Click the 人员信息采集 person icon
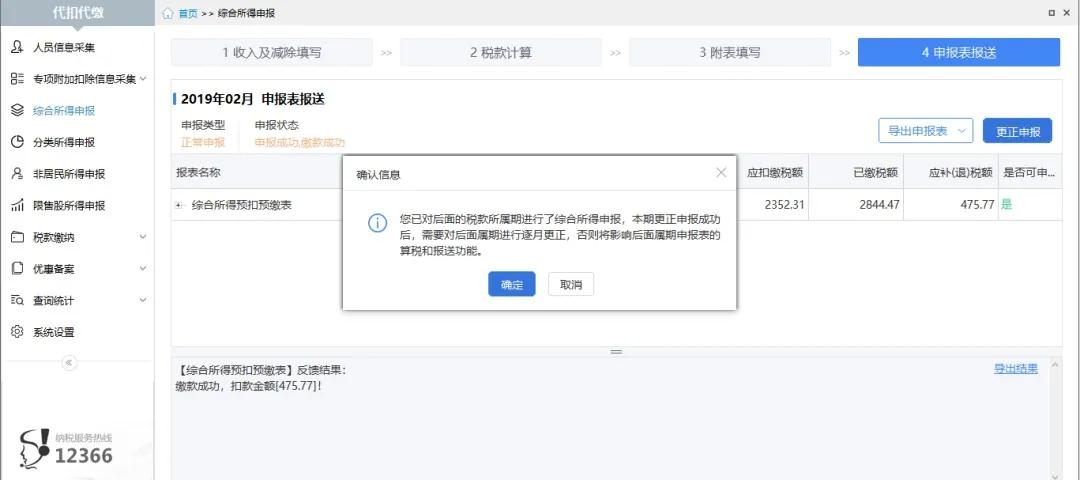Image resolution: width=1080 pixels, height=480 pixels. 18,47
